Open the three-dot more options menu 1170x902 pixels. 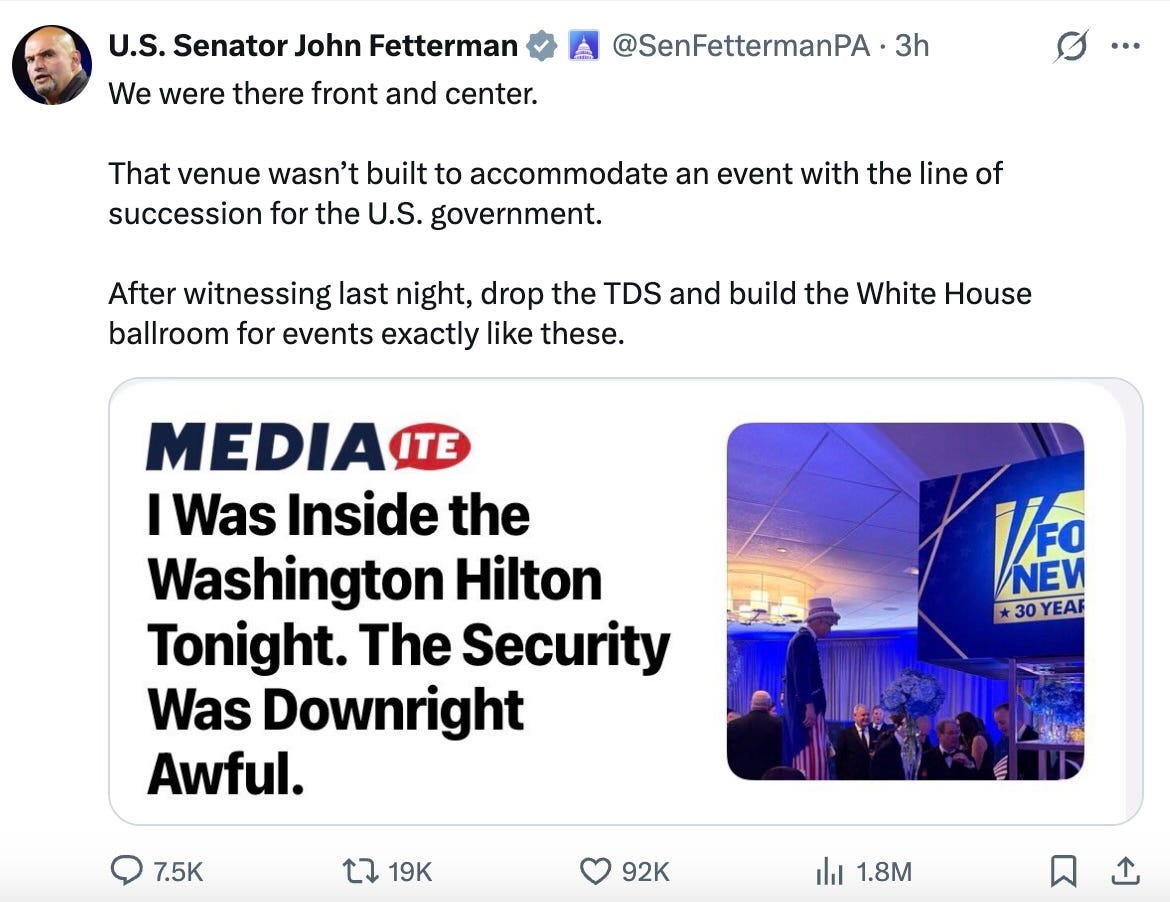[x=1127, y=45]
